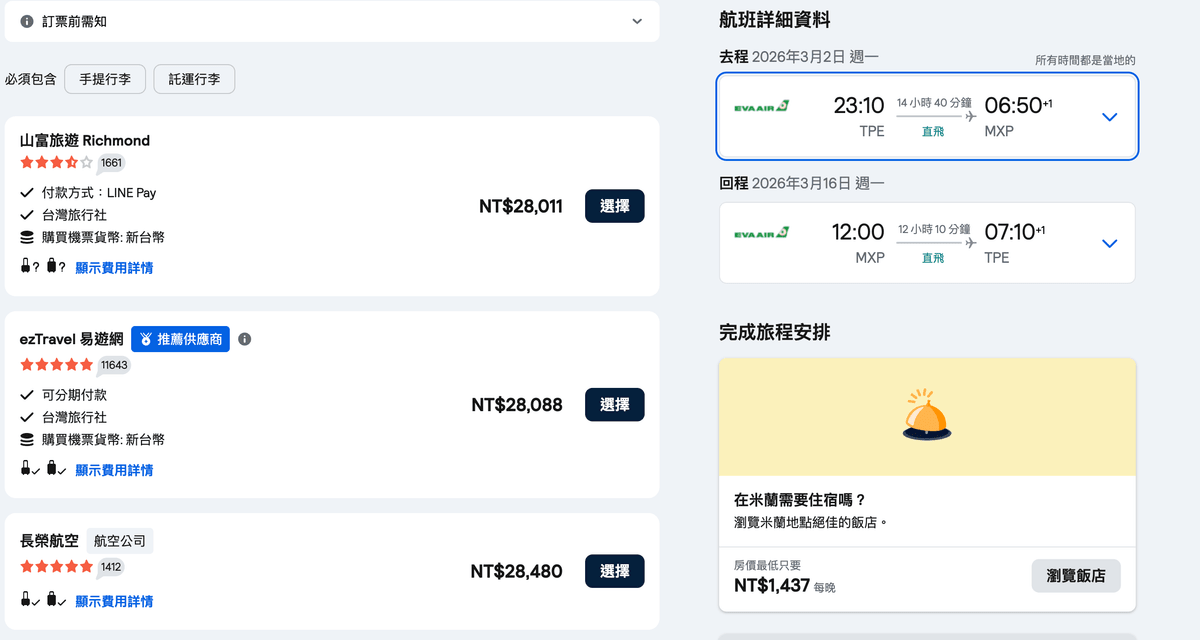Click 山富旅遊 Richmond star rating

56,162
